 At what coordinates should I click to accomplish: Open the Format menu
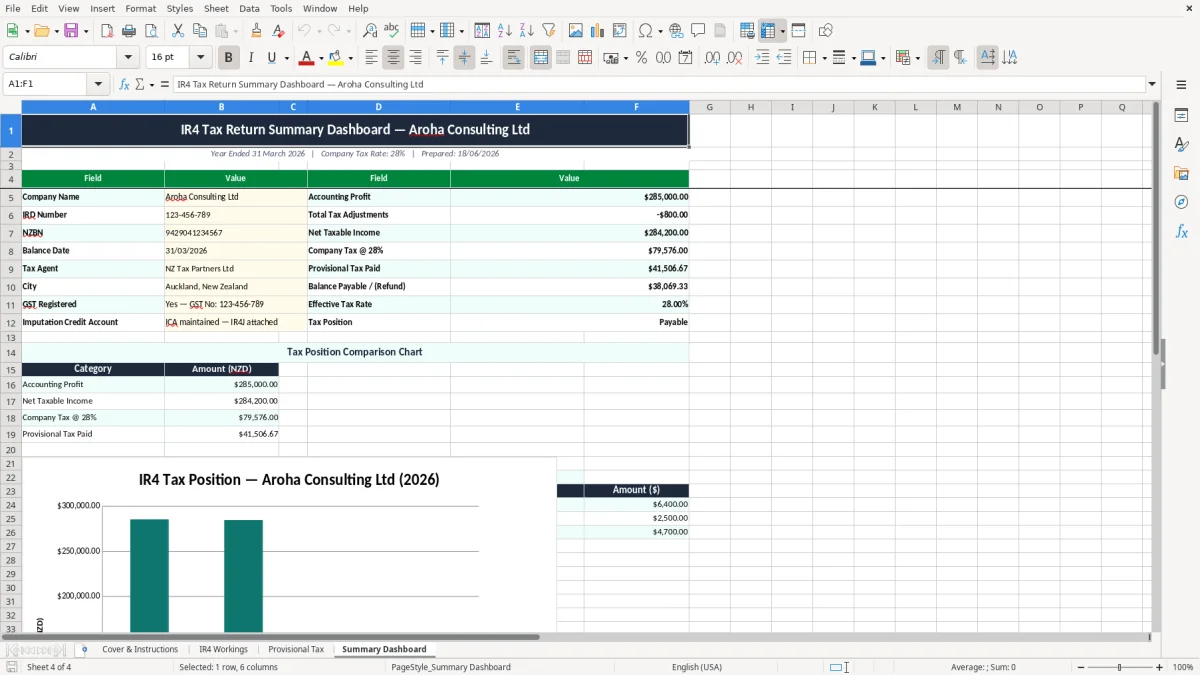(140, 8)
